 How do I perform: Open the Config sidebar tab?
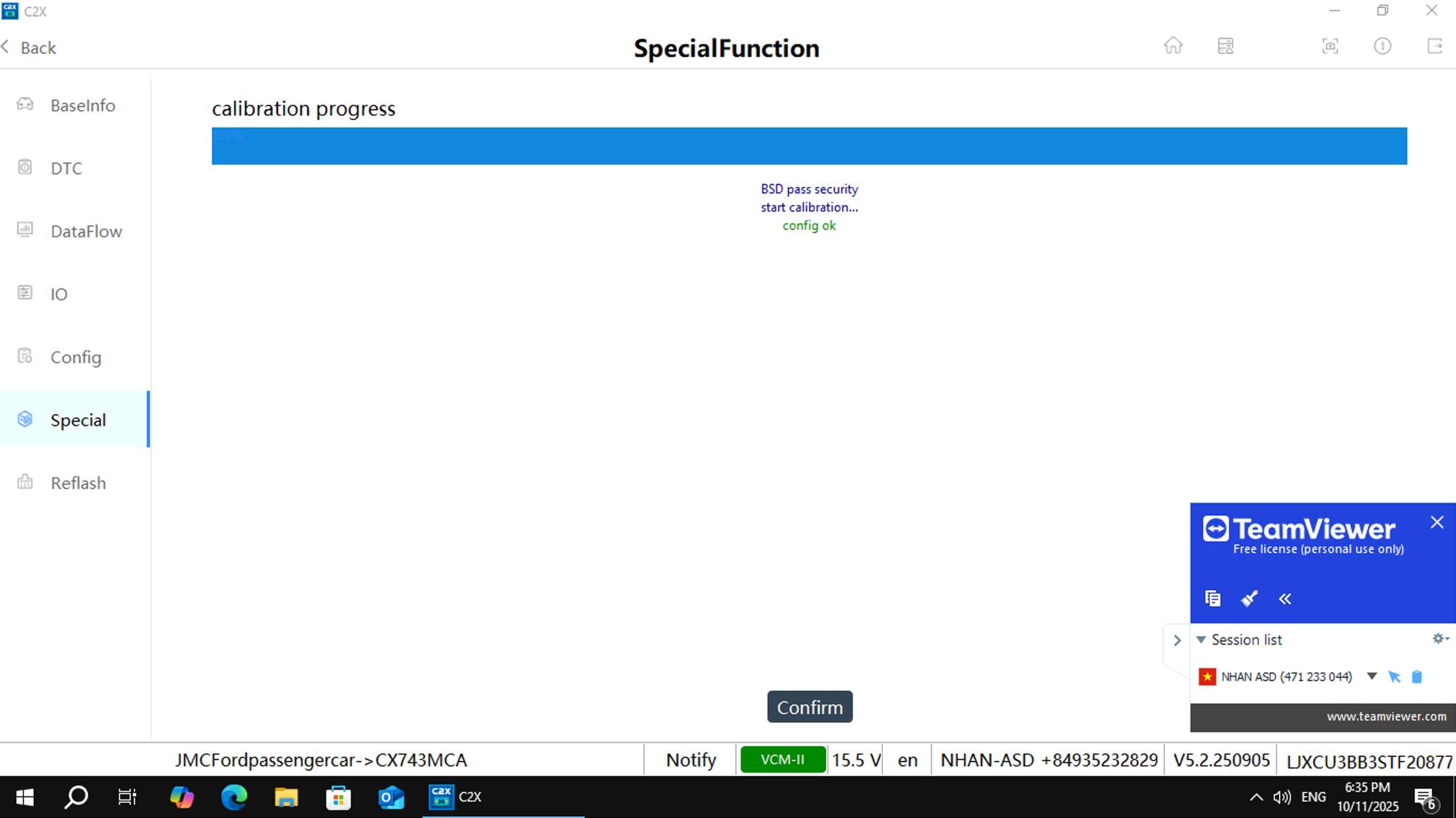pyautogui.click(x=75, y=357)
